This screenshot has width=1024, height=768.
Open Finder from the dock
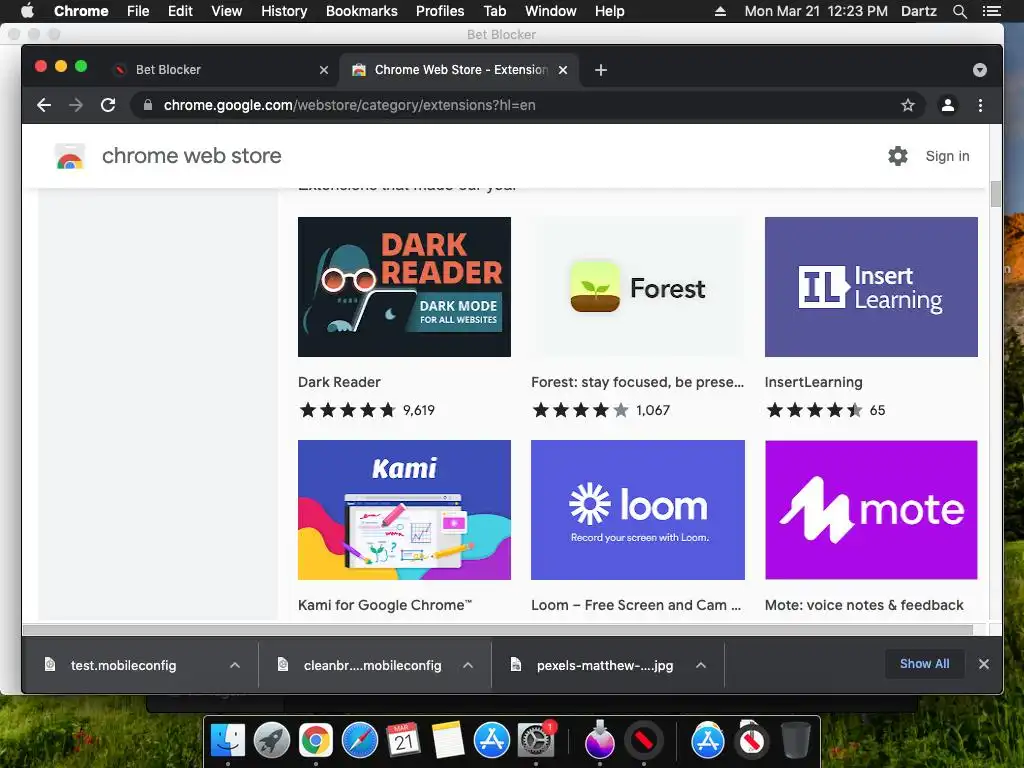tap(228, 740)
